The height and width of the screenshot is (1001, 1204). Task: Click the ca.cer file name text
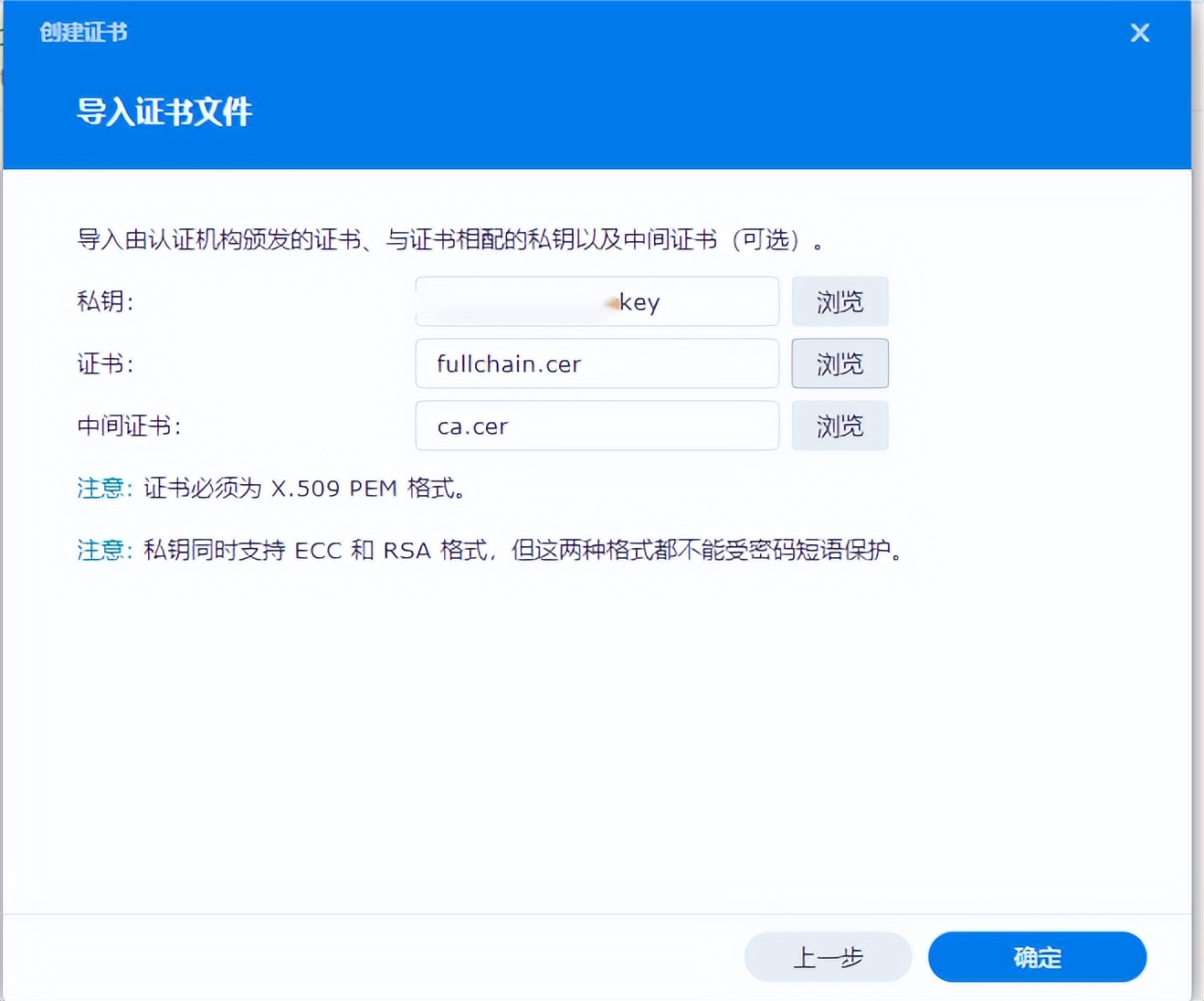pyautogui.click(x=471, y=426)
